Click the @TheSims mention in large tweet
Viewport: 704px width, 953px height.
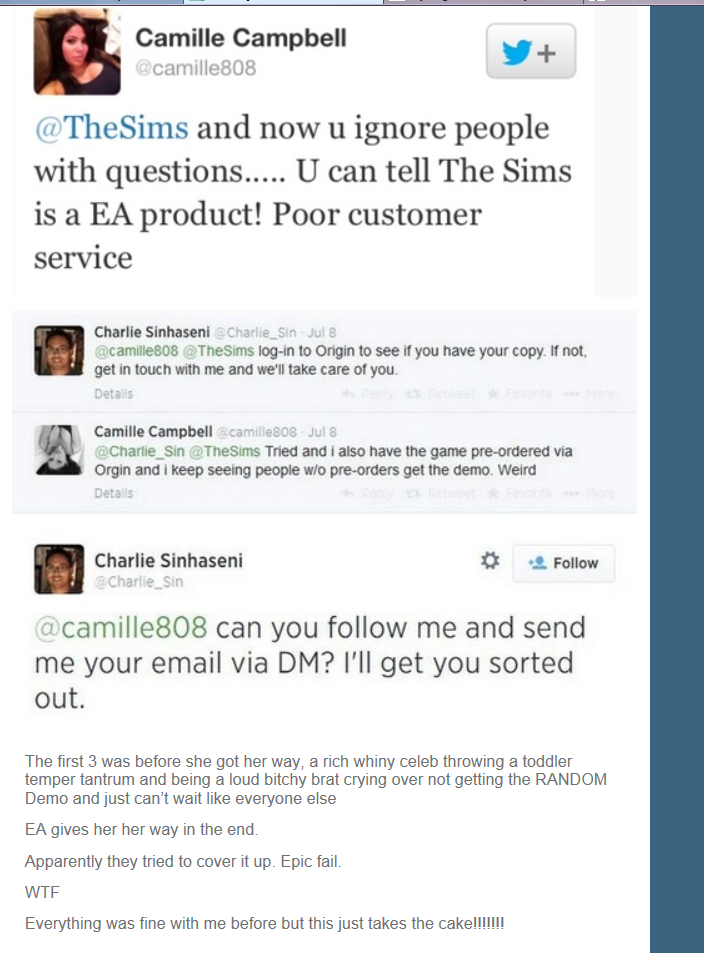coord(112,128)
